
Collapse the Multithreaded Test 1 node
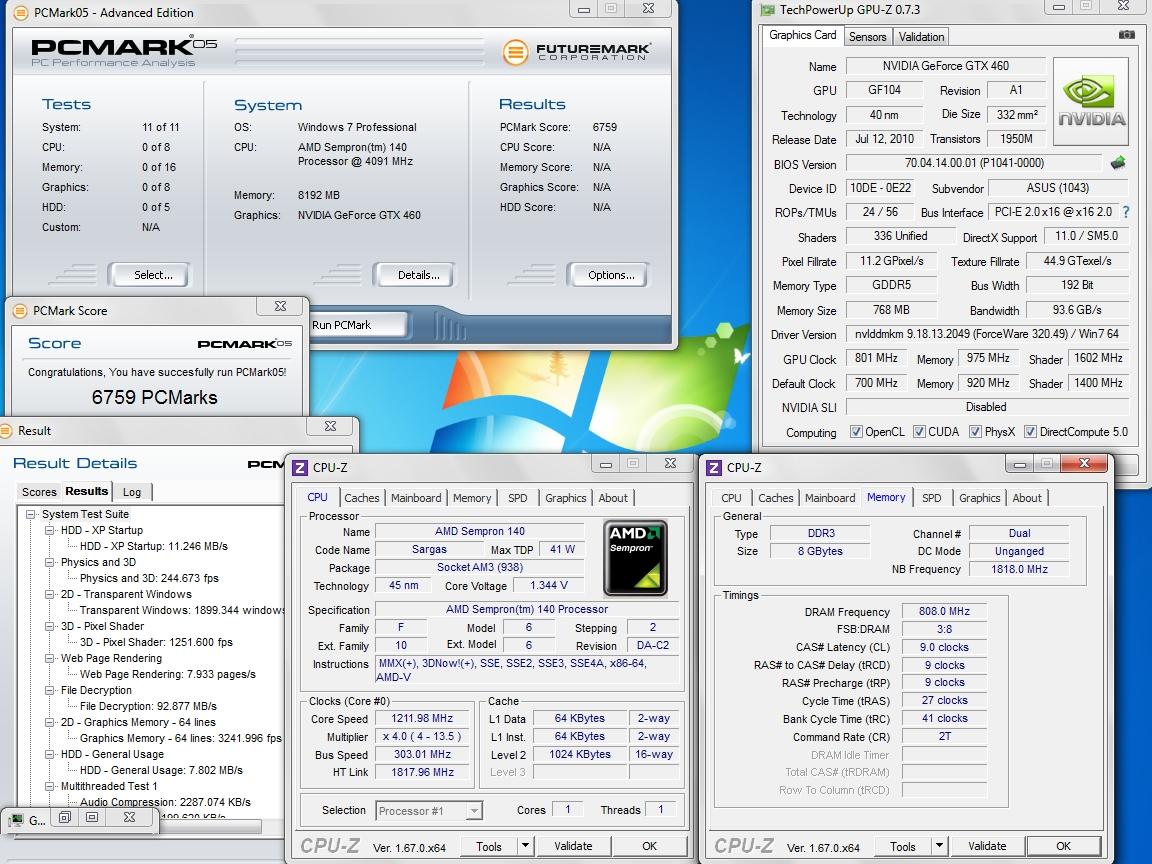[x=49, y=786]
